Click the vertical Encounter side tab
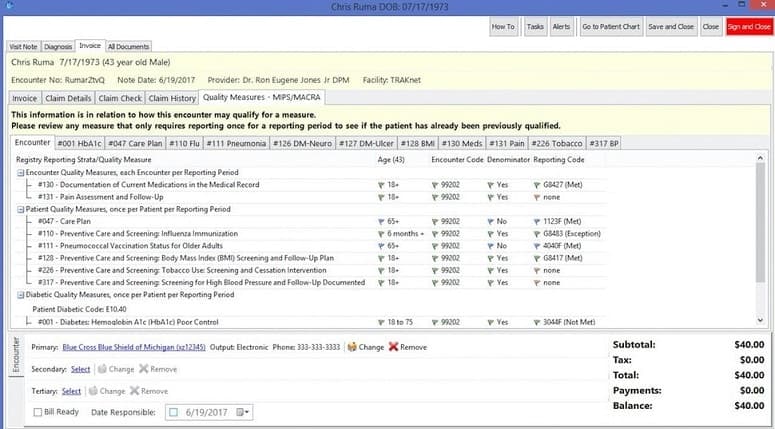Image resolution: width=775 pixels, height=429 pixels. point(15,354)
